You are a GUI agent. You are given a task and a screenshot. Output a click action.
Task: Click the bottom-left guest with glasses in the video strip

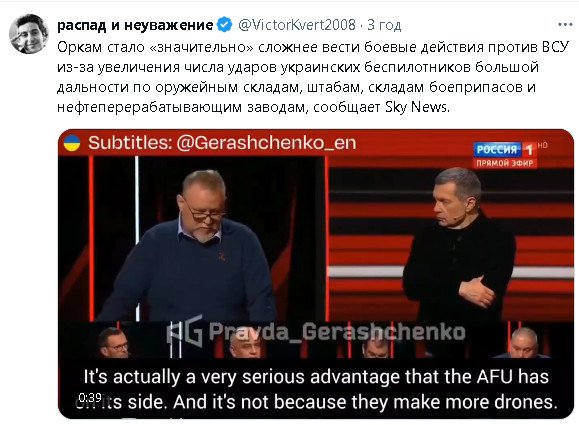(113, 343)
